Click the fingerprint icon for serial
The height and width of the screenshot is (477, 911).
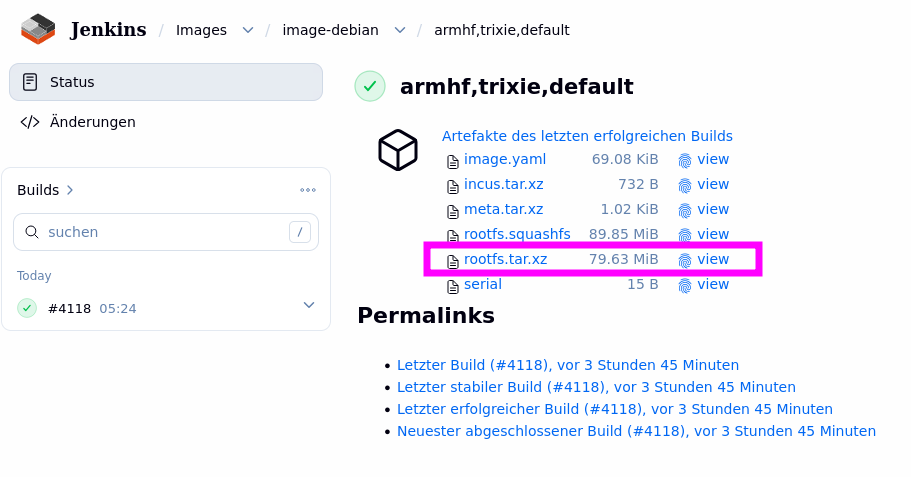pos(685,285)
